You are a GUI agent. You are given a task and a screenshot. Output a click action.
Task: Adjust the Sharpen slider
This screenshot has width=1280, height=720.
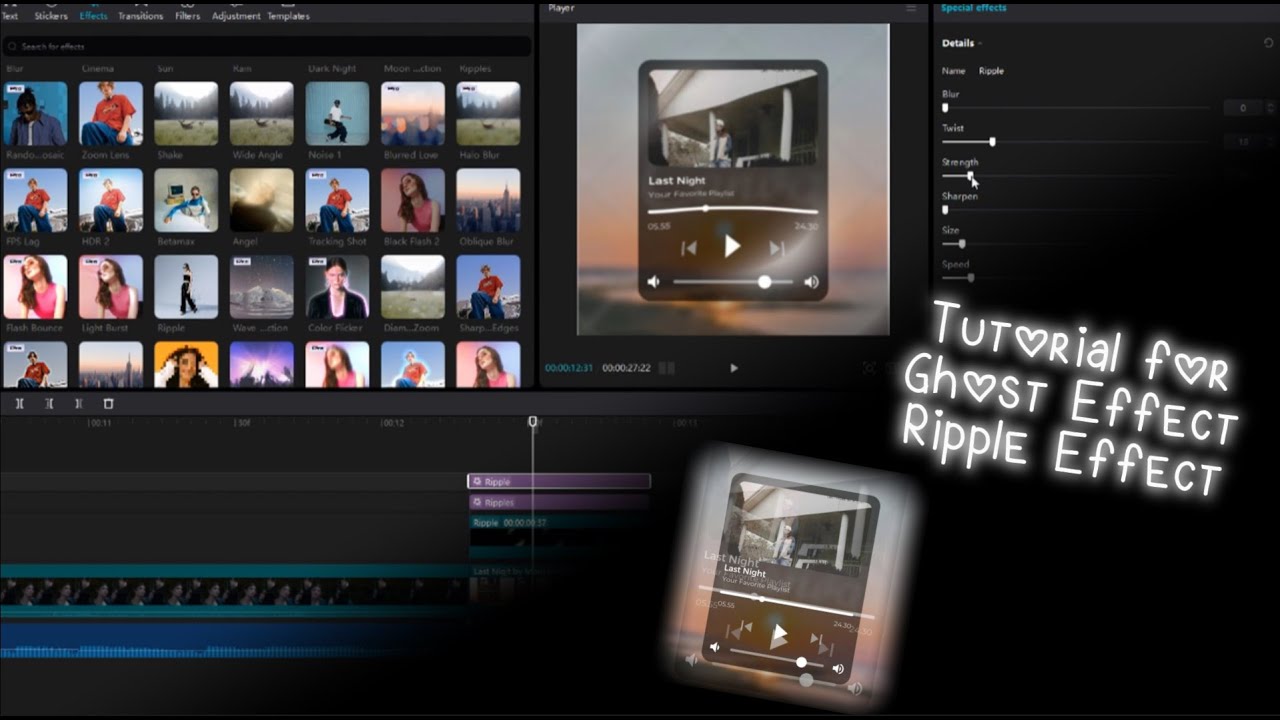[x=1077, y=210]
